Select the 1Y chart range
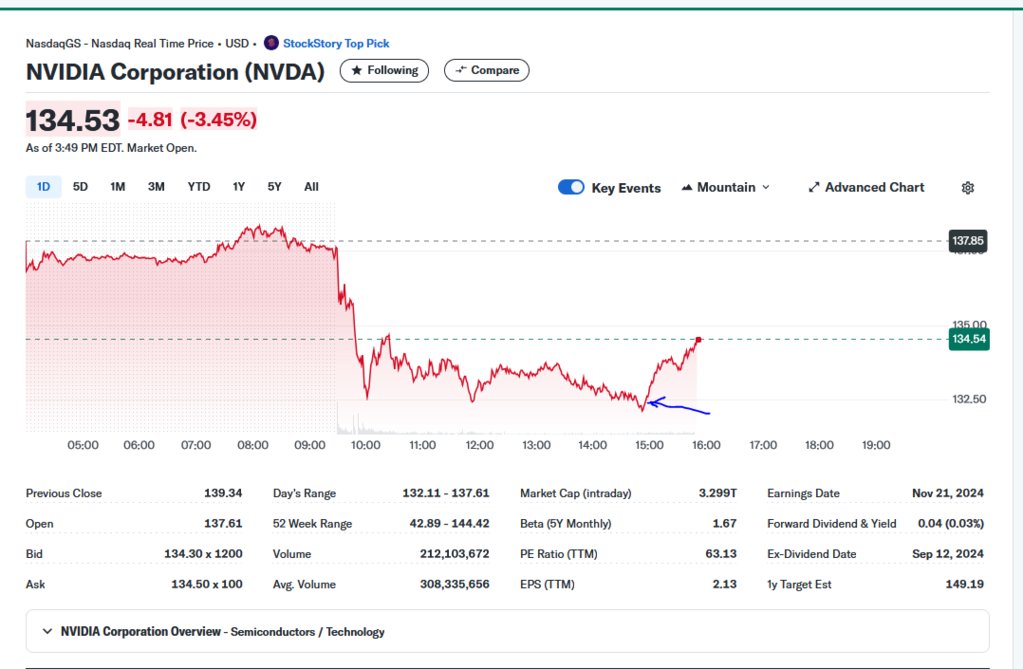This screenshot has height=669, width=1023. pos(239,187)
